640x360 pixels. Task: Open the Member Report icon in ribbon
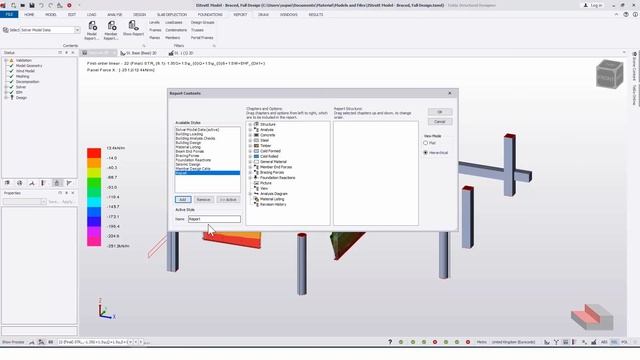(111, 27)
